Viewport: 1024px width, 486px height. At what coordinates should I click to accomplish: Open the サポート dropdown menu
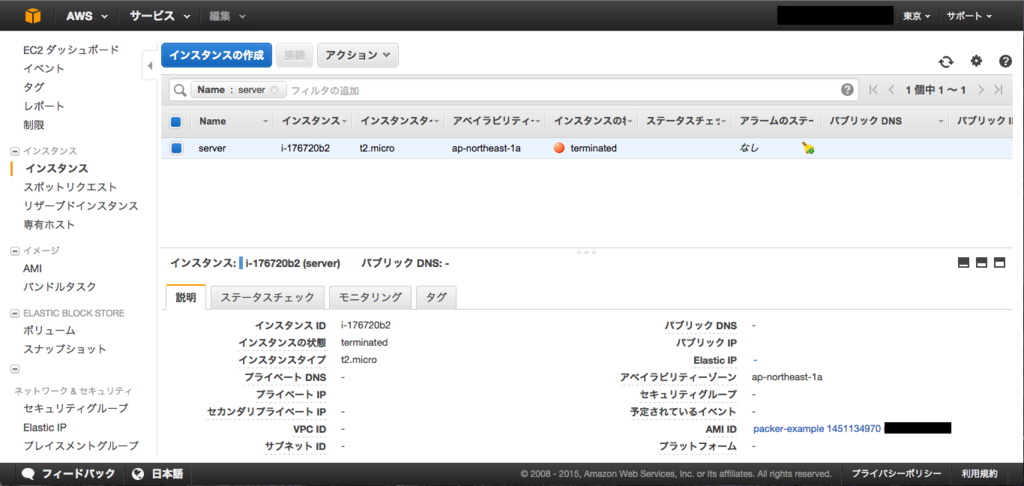pos(969,16)
